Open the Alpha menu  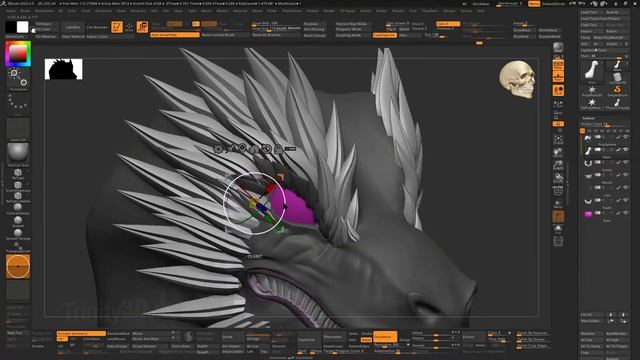11,11
